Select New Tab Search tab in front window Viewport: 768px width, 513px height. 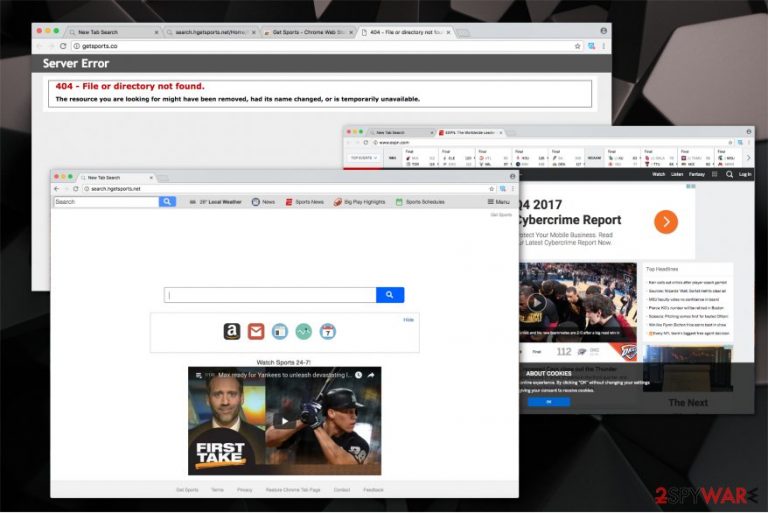click(x=117, y=177)
